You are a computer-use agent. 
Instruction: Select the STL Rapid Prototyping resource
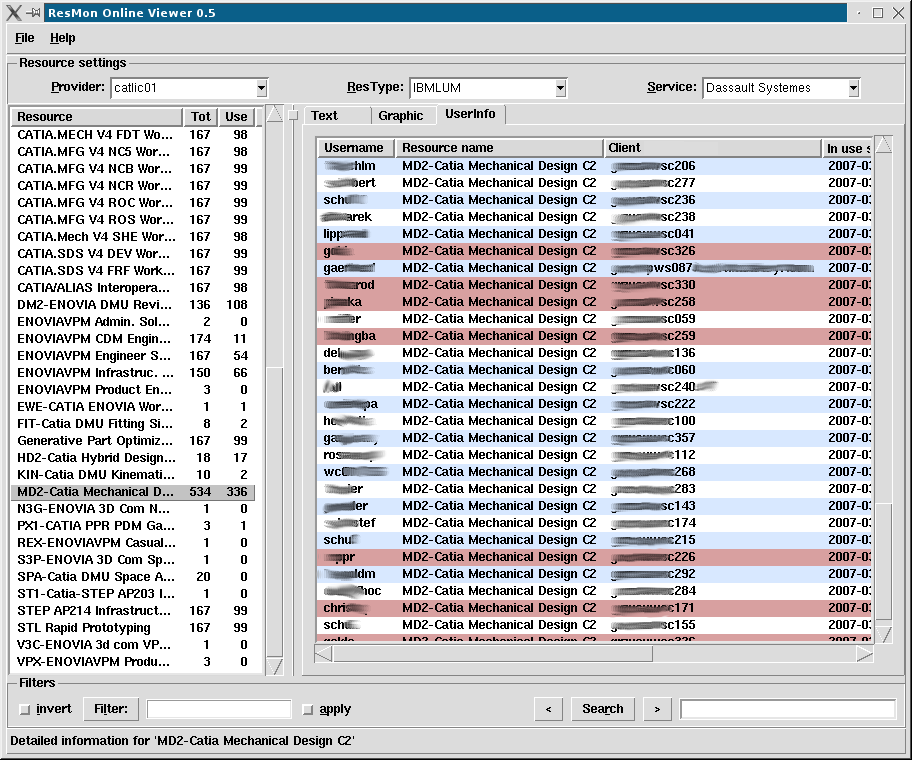[x=133, y=628]
